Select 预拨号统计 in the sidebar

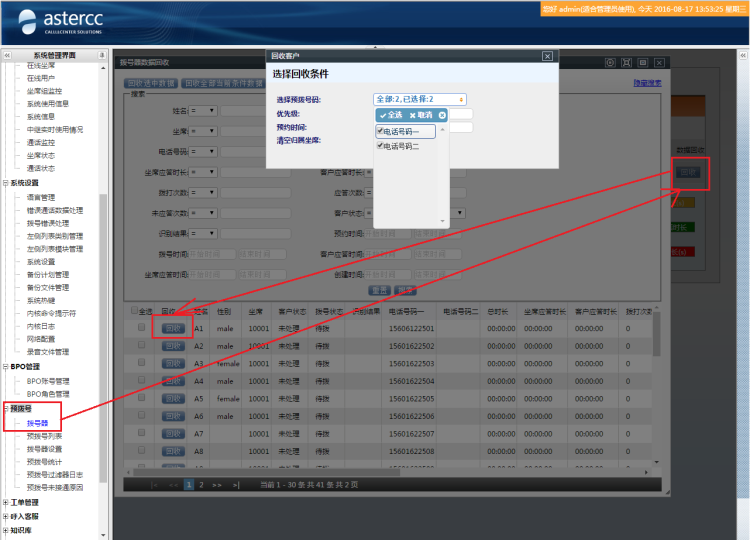coord(44,462)
